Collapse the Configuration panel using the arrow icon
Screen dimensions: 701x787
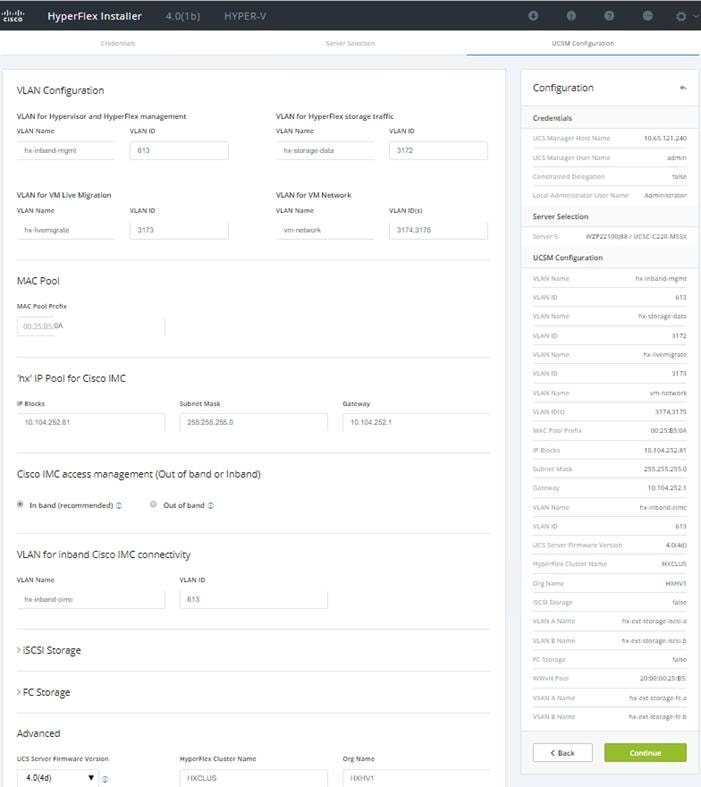click(682, 88)
